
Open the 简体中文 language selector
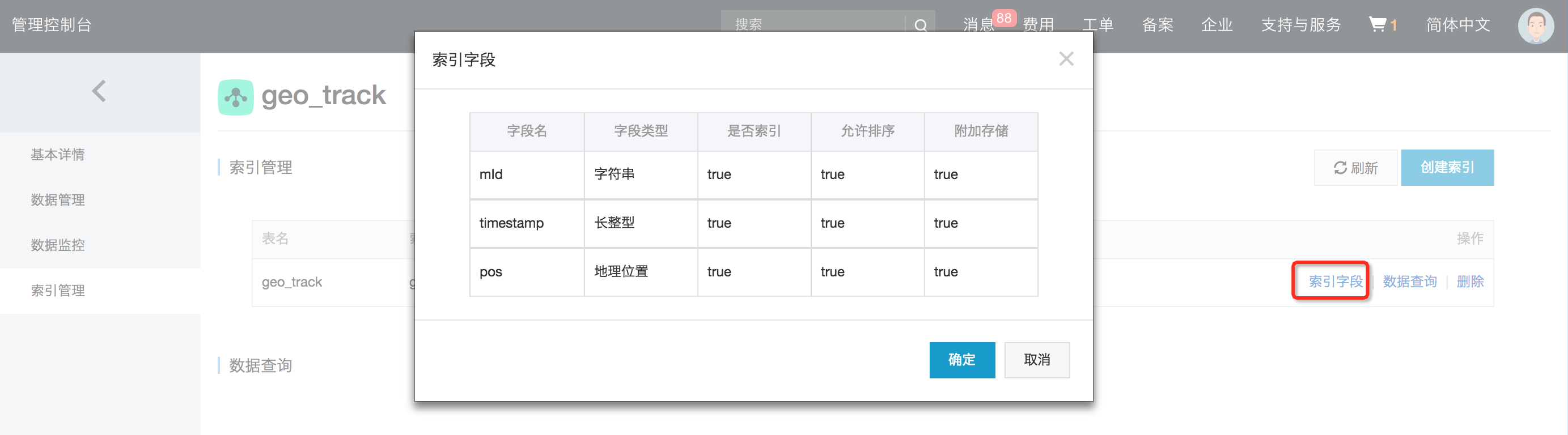(x=1458, y=24)
